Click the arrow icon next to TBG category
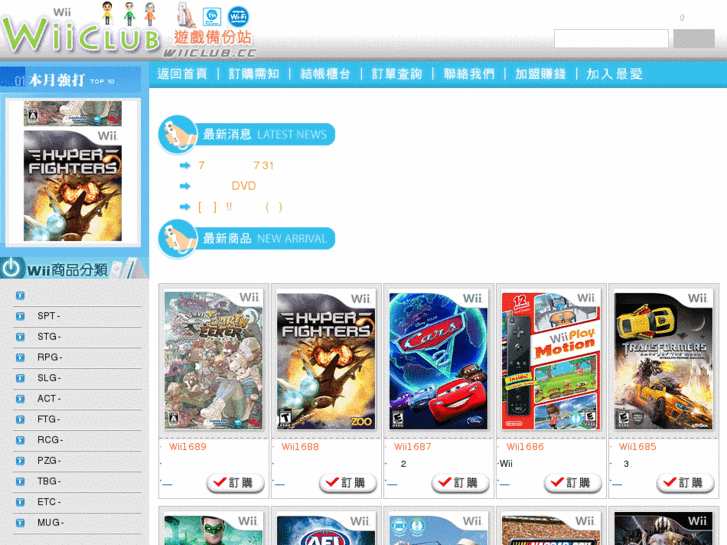 point(20,481)
